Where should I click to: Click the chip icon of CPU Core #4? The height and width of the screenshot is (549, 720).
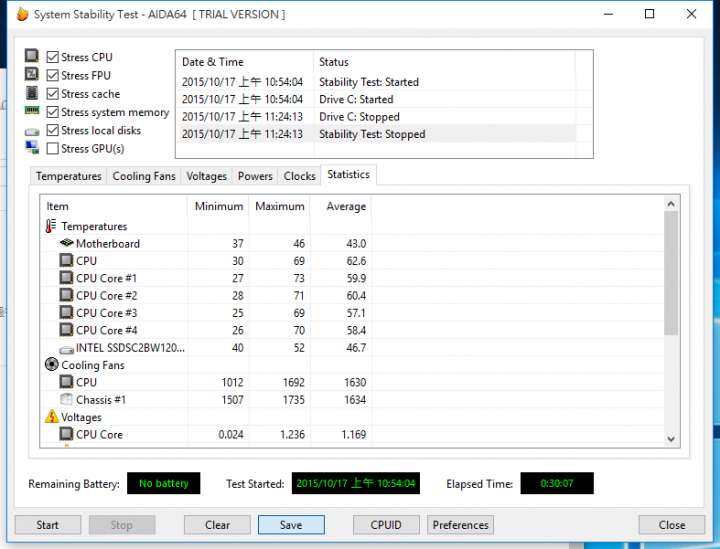pyautogui.click(x=66, y=330)
